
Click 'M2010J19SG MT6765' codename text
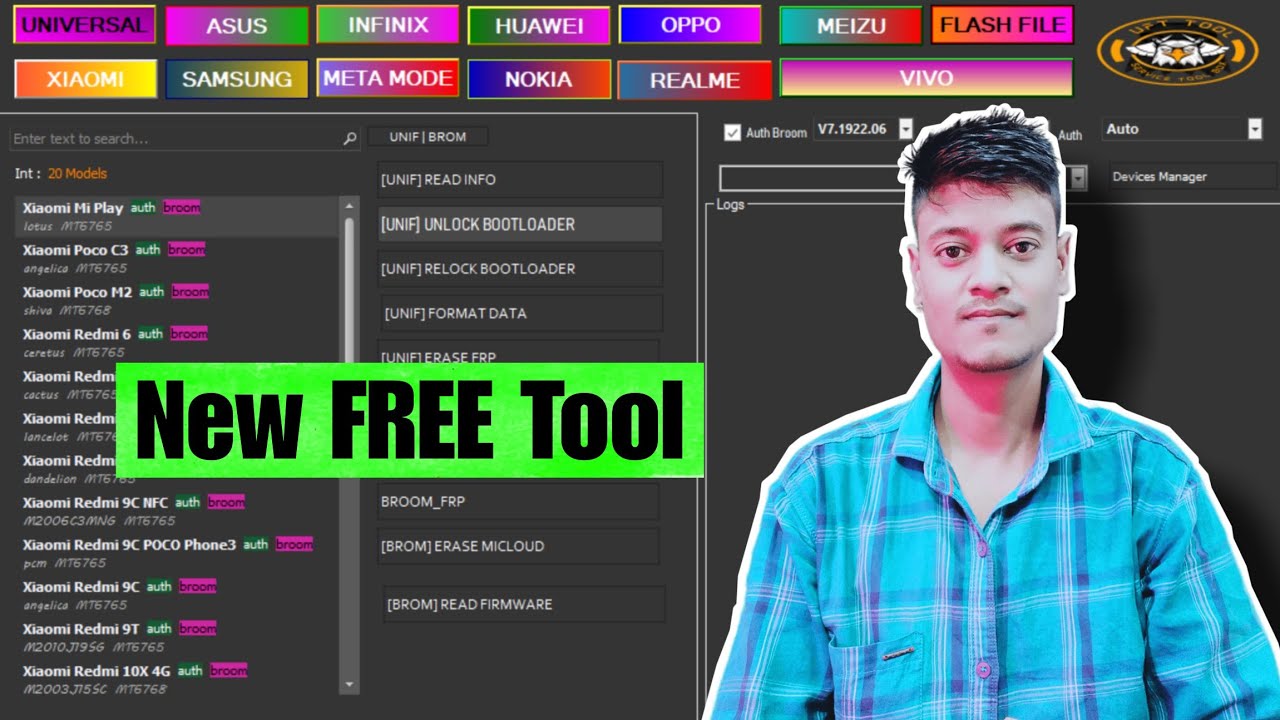93,647
